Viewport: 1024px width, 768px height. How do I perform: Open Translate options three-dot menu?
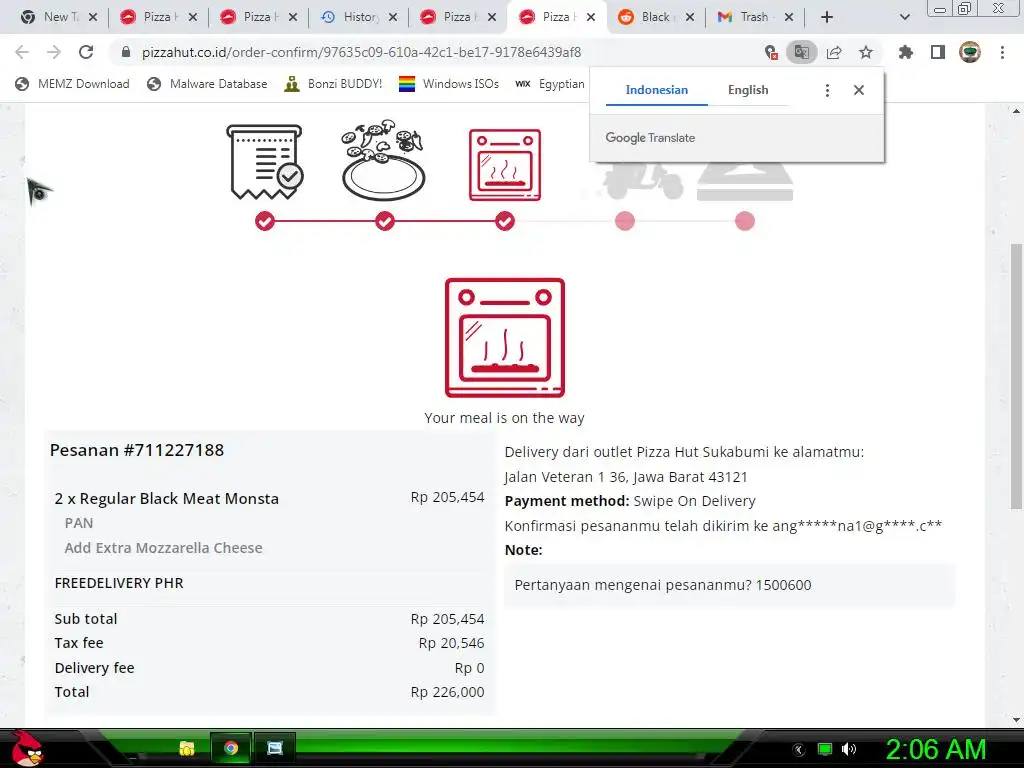(x=827, y=90)
